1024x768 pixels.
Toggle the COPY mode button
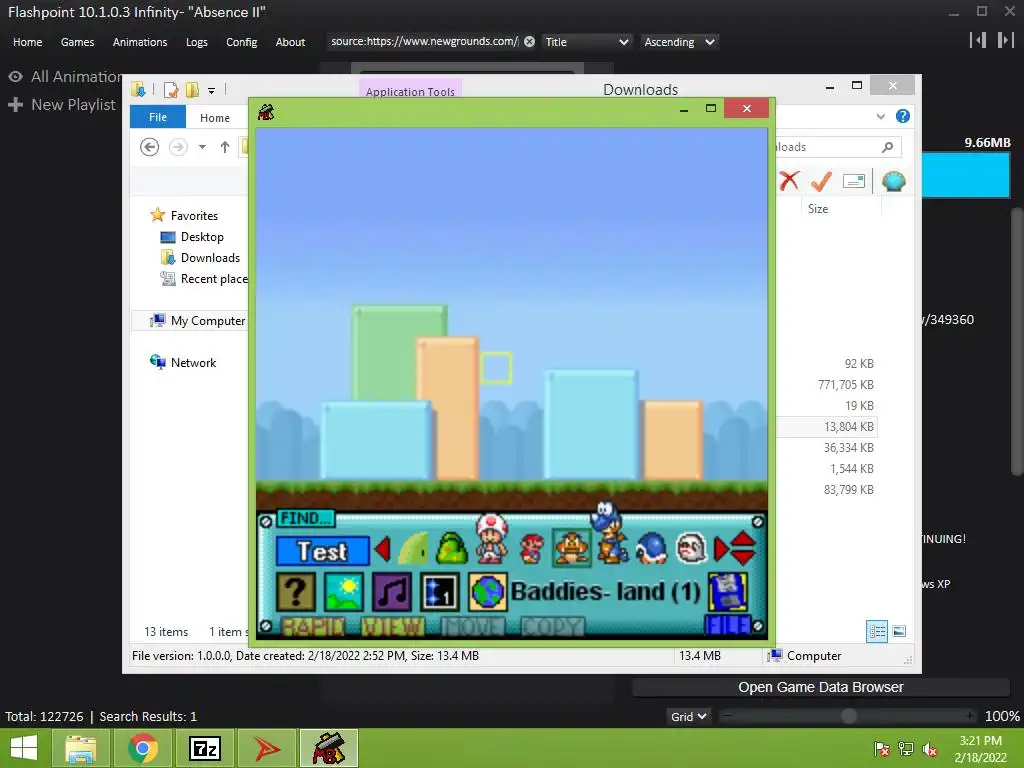(x=552, y=627)
